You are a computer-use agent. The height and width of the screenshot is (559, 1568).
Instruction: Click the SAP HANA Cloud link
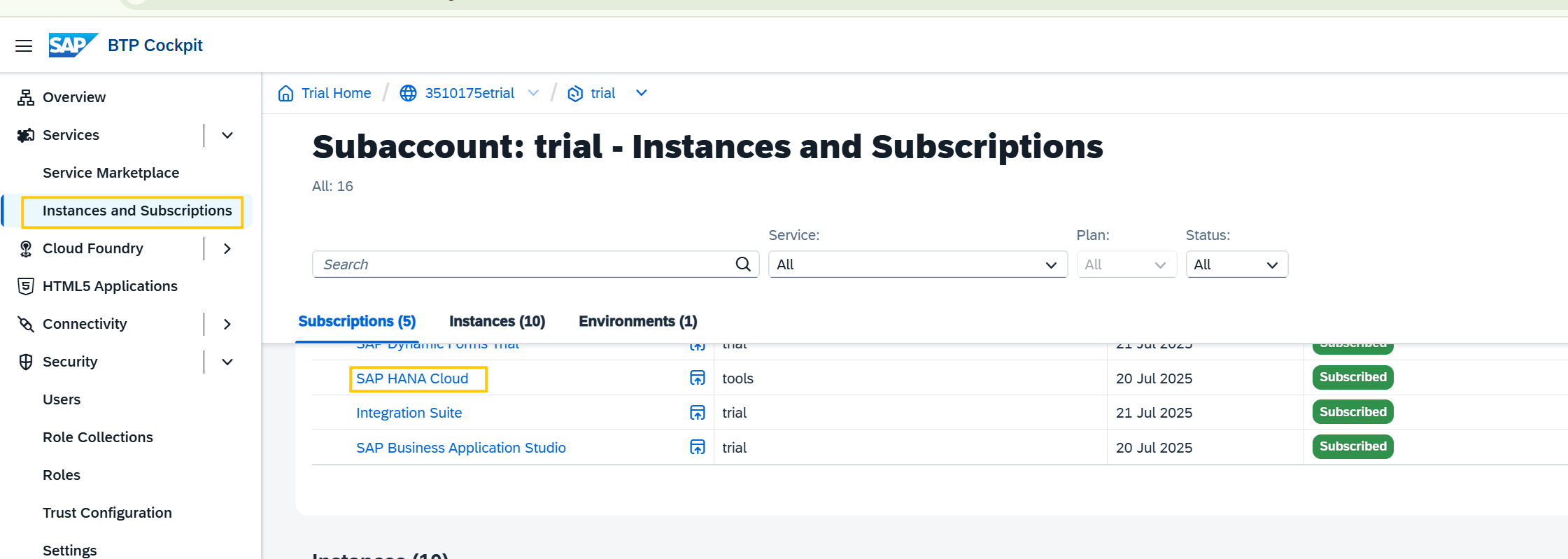pyautogui.click(x=412, y=378)
